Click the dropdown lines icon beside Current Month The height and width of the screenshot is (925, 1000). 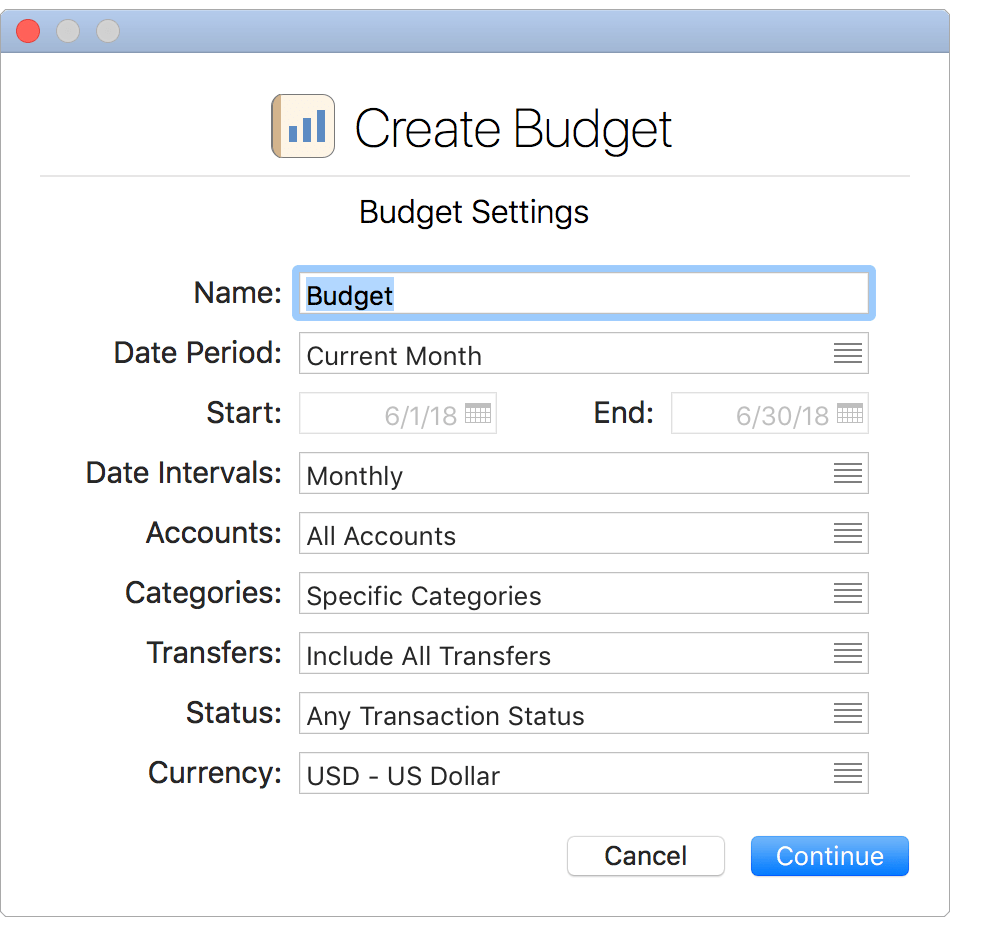point(848,353)
